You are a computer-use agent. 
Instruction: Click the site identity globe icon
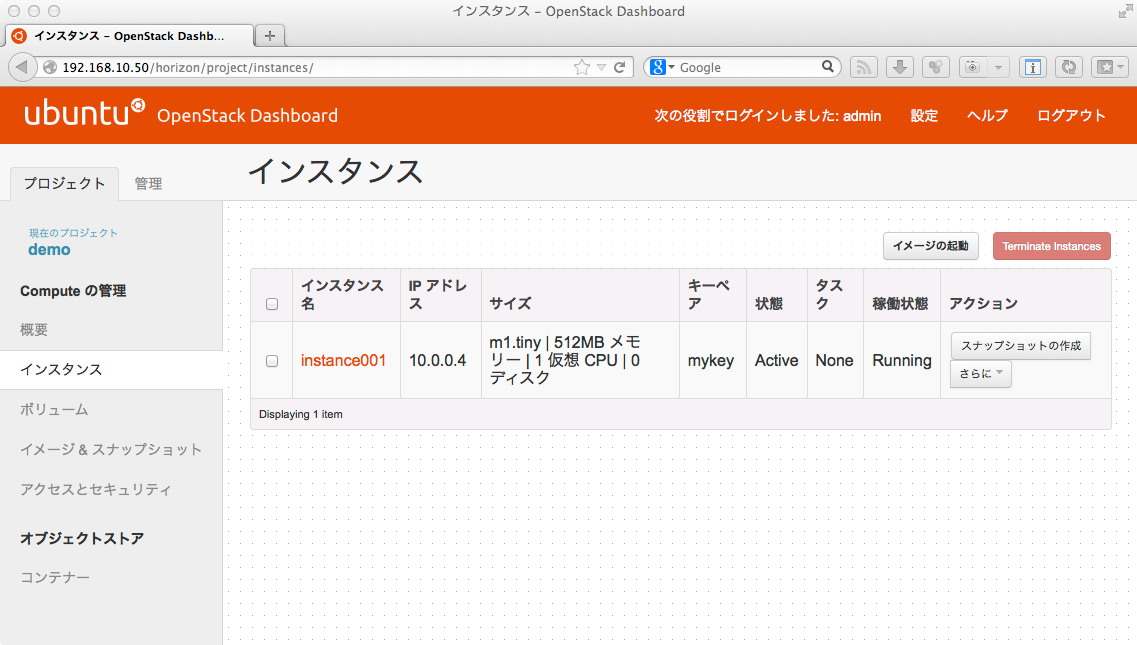50,67
